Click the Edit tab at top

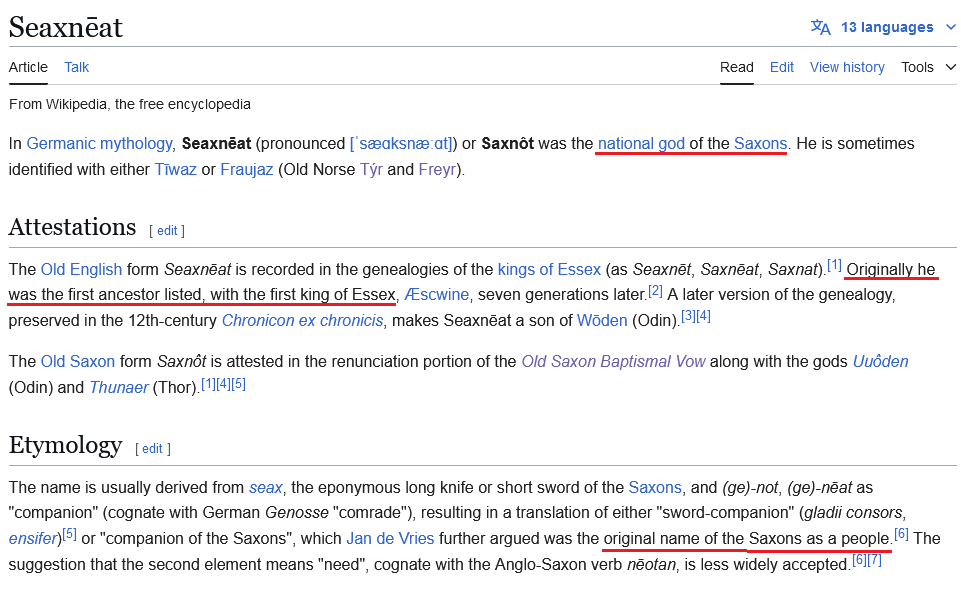tap(781, 67)
